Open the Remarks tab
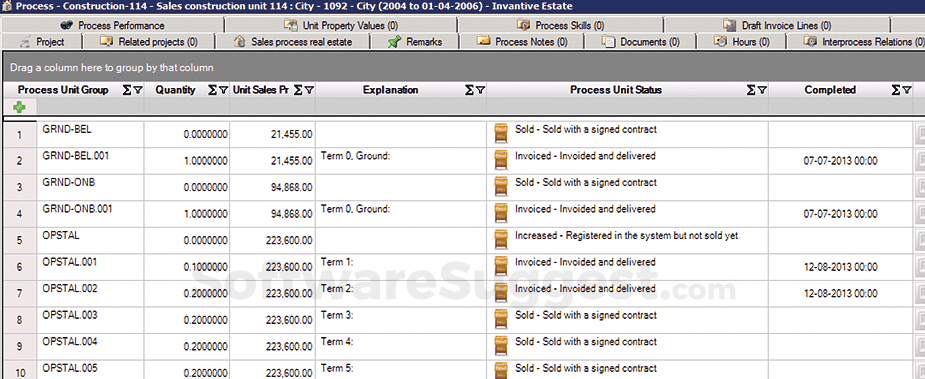Screen dimensions: 925x379 coord(415,42)
